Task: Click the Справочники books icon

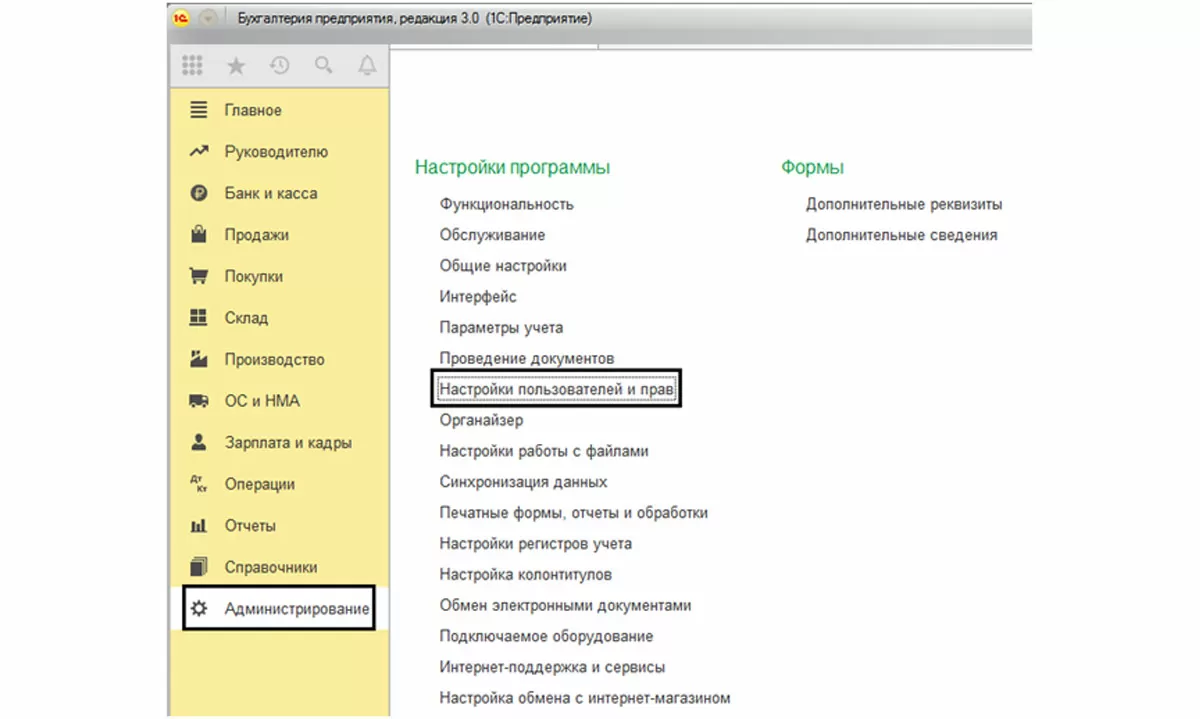Action: 199,567
